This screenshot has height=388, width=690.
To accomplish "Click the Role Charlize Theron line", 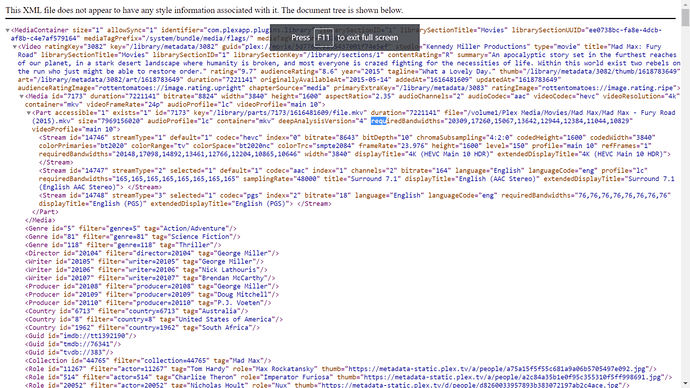I will 349,377.
